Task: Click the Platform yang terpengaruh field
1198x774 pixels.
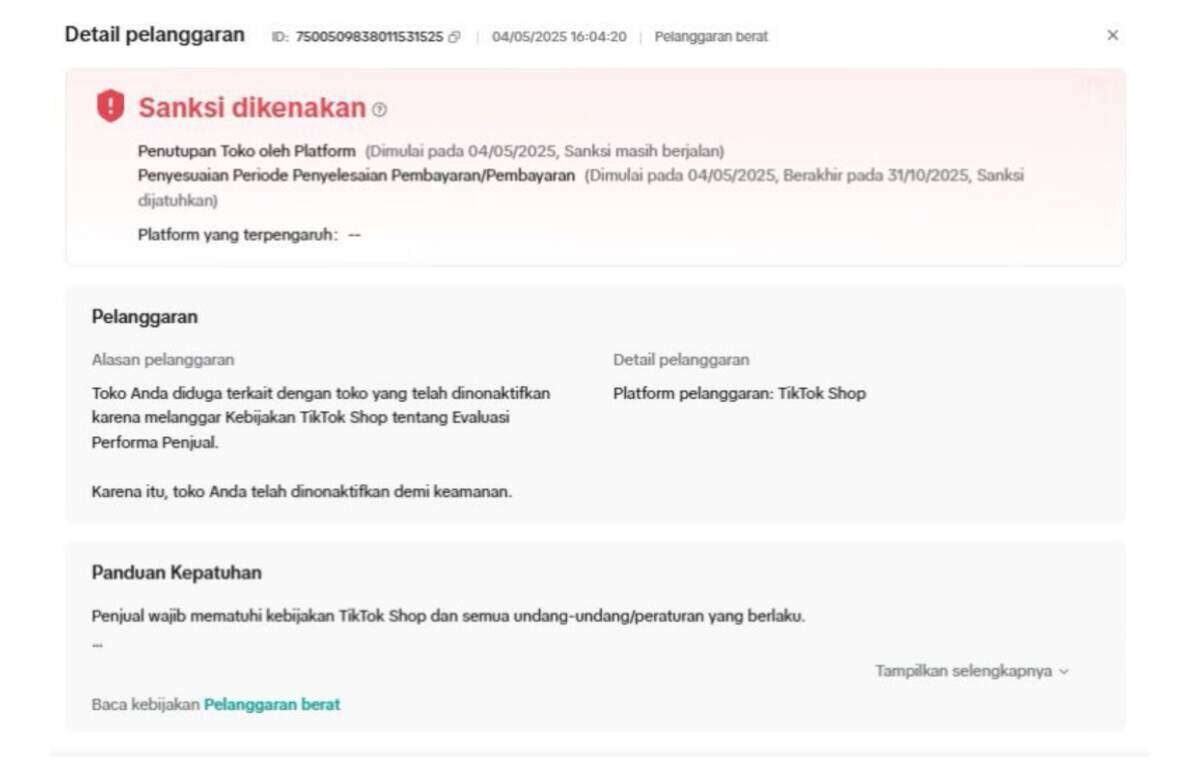Action: click(249, 235)
